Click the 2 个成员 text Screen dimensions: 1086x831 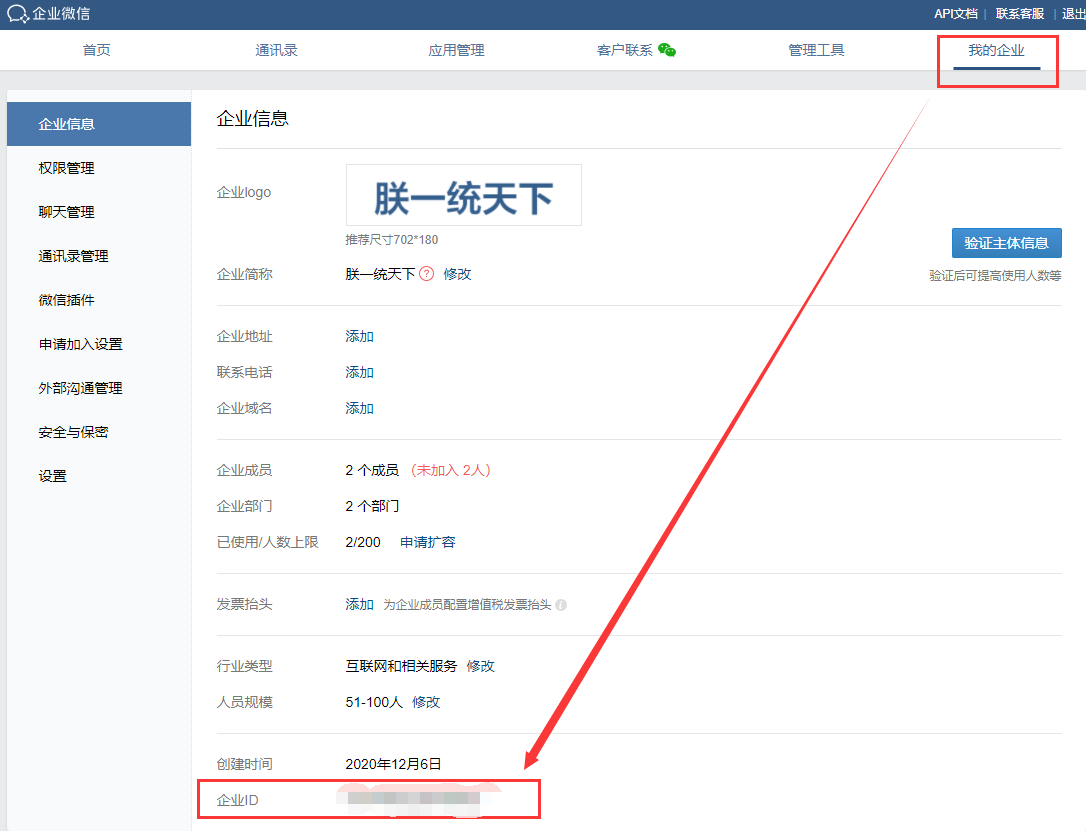pos(372,470)
